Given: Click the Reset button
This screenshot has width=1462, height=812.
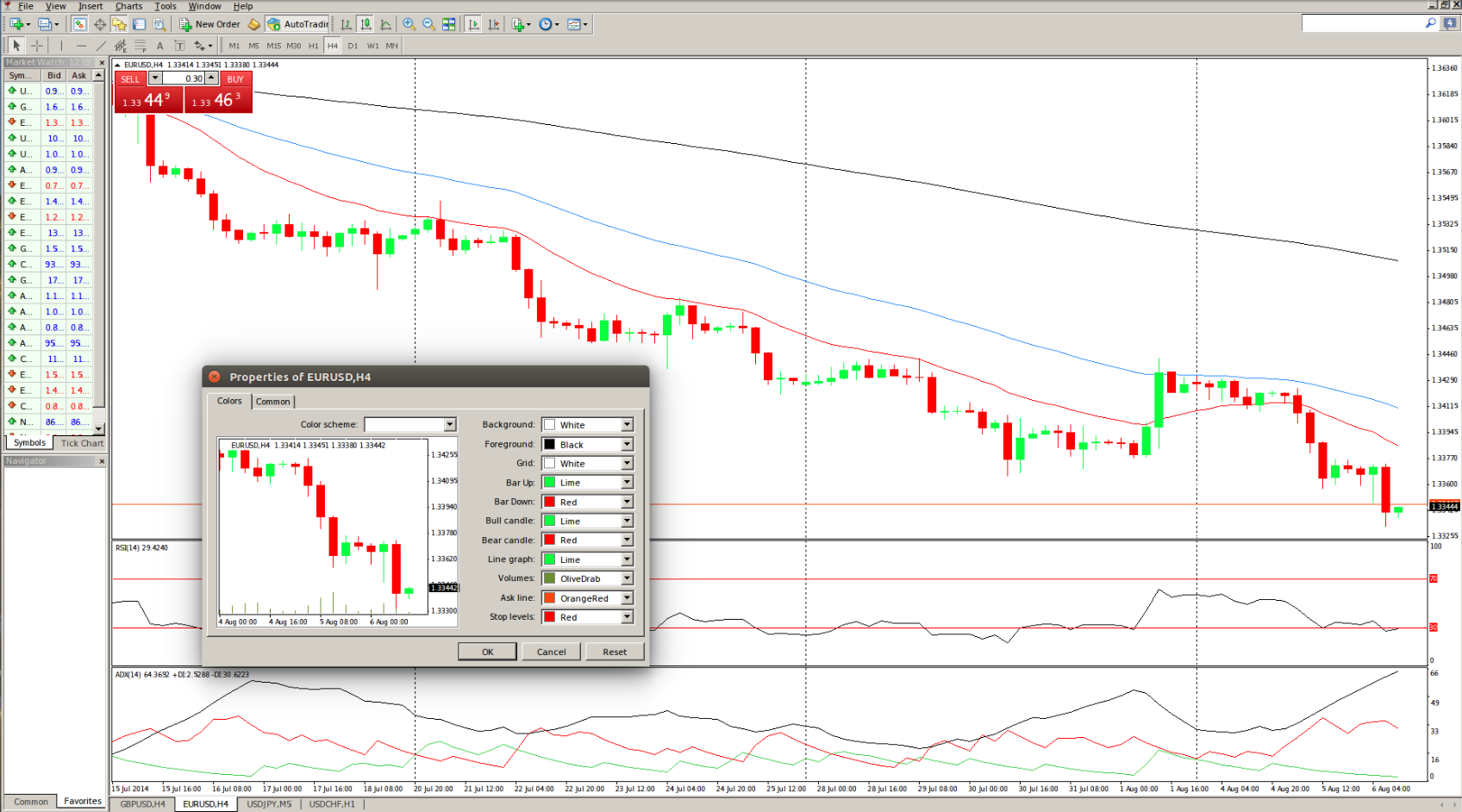Looking at the screenshot, I should 615,652.
